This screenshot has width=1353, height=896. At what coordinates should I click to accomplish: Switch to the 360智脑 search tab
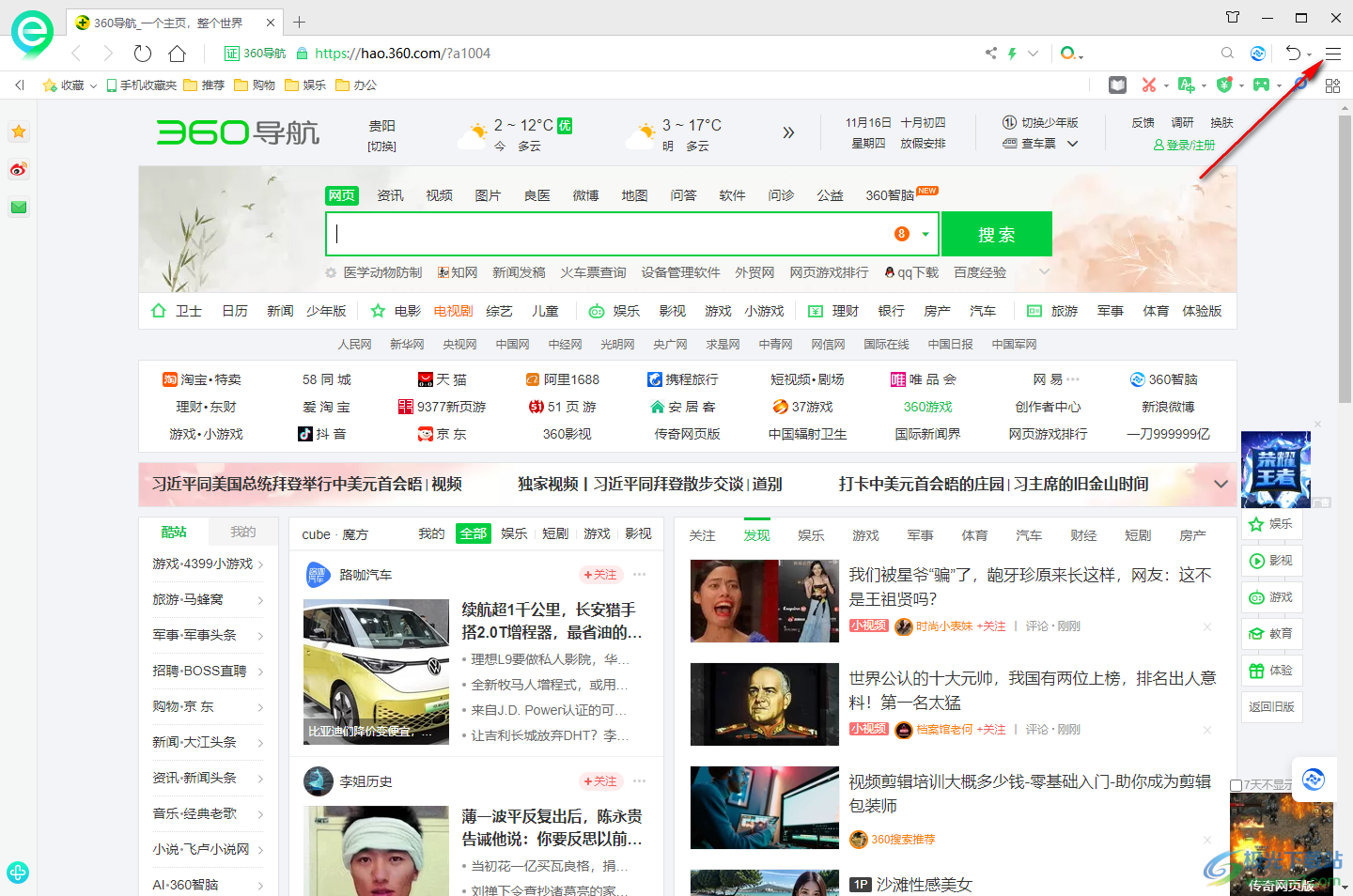pos(890,195)
